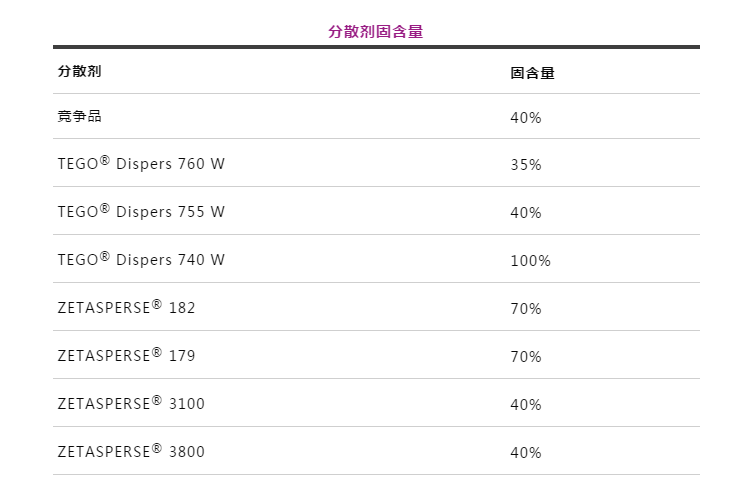This screenshot has height=493, width=735.
Task: Select the 竞争品 row label
Action: tap(80, 116)
